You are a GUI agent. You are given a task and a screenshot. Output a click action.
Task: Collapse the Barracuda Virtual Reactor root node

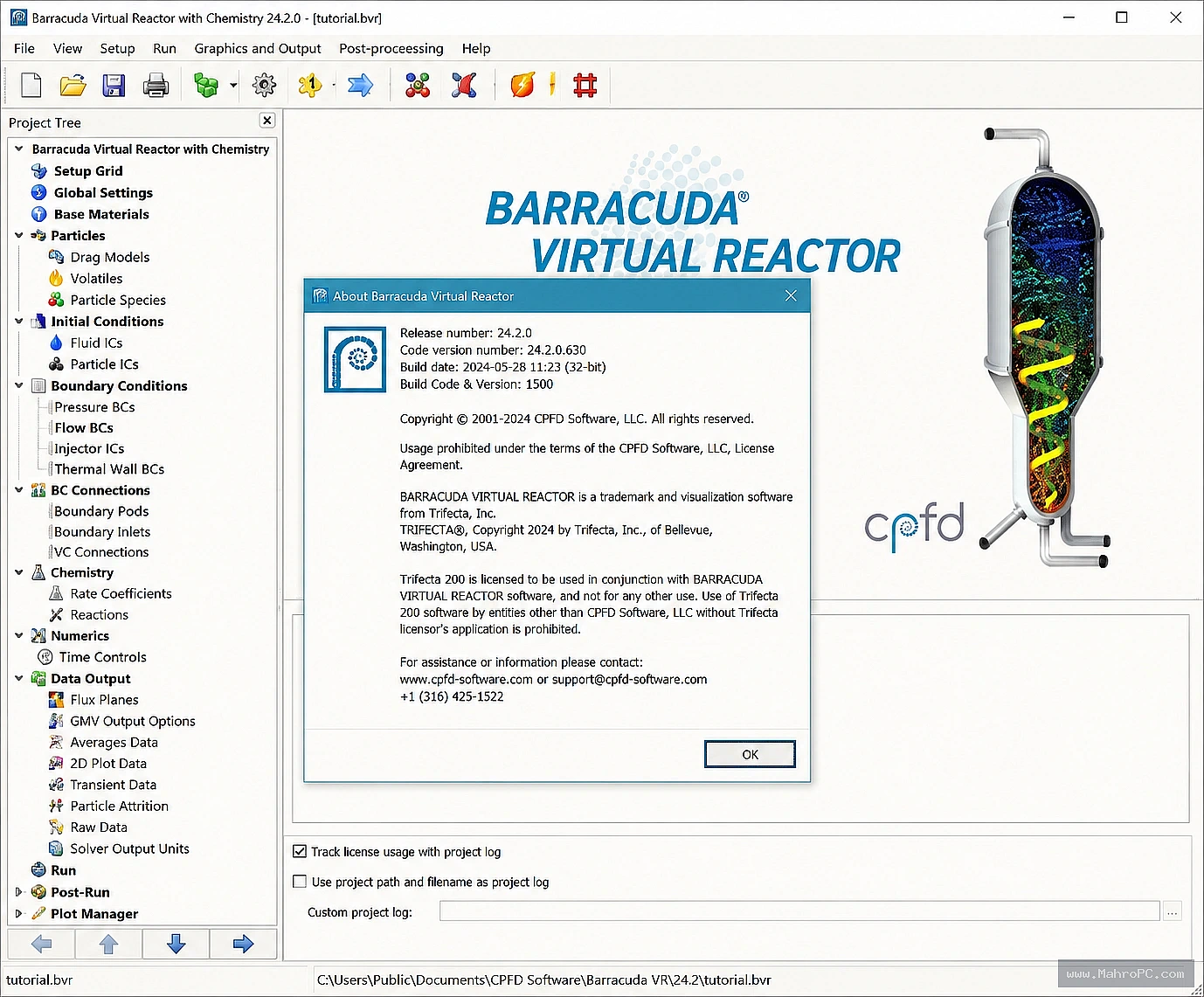click(x=18, y=149)
